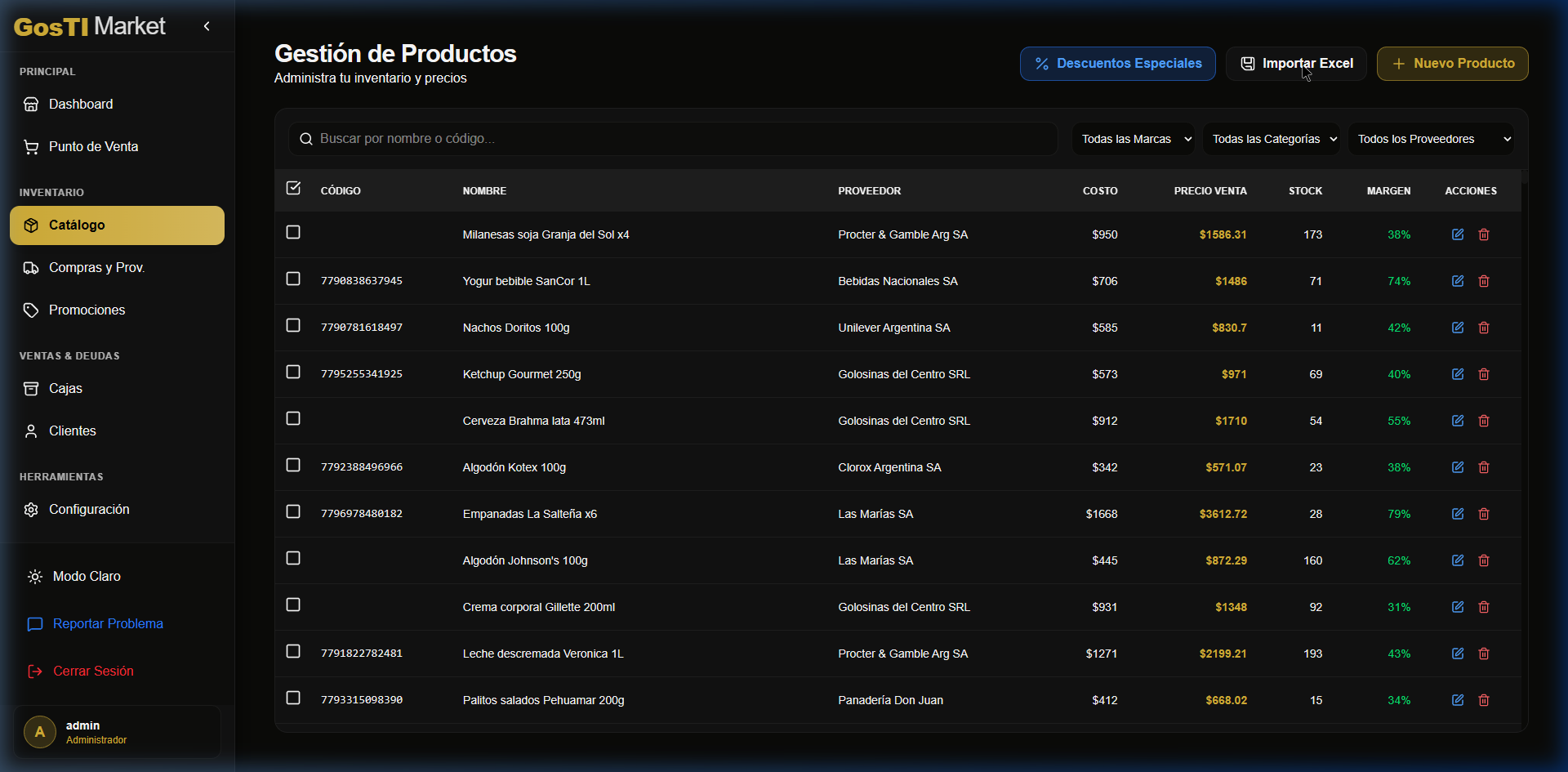The height and width of the screenshot is (772, 1568).
Task: Go to Clientes in the sidebar
Action: tap(117, 431)
